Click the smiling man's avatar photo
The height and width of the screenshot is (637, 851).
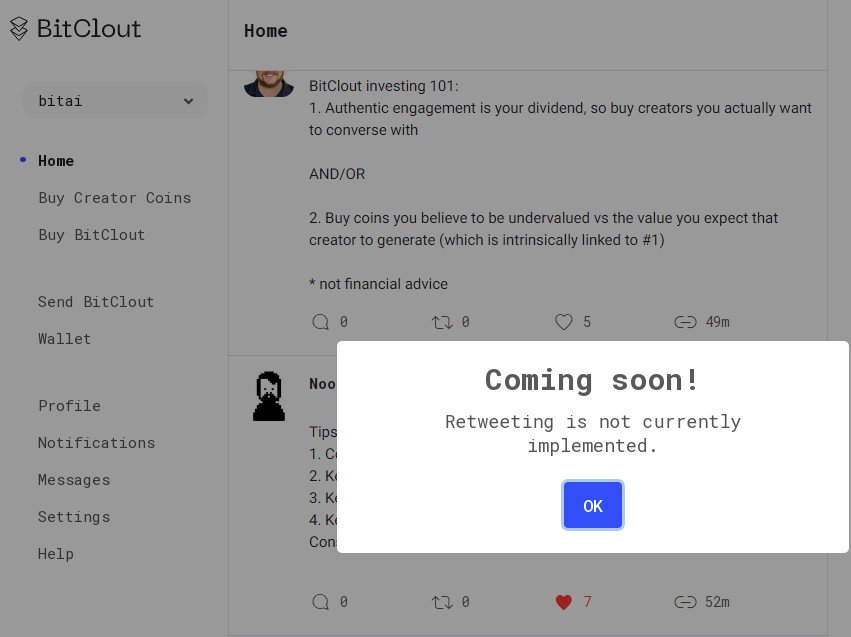[x=269, y=84]
